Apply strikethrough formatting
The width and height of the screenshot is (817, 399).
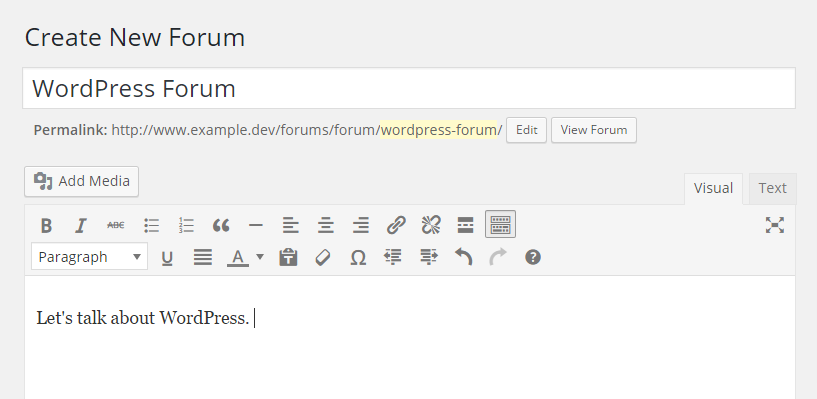[x=116, y=226]
